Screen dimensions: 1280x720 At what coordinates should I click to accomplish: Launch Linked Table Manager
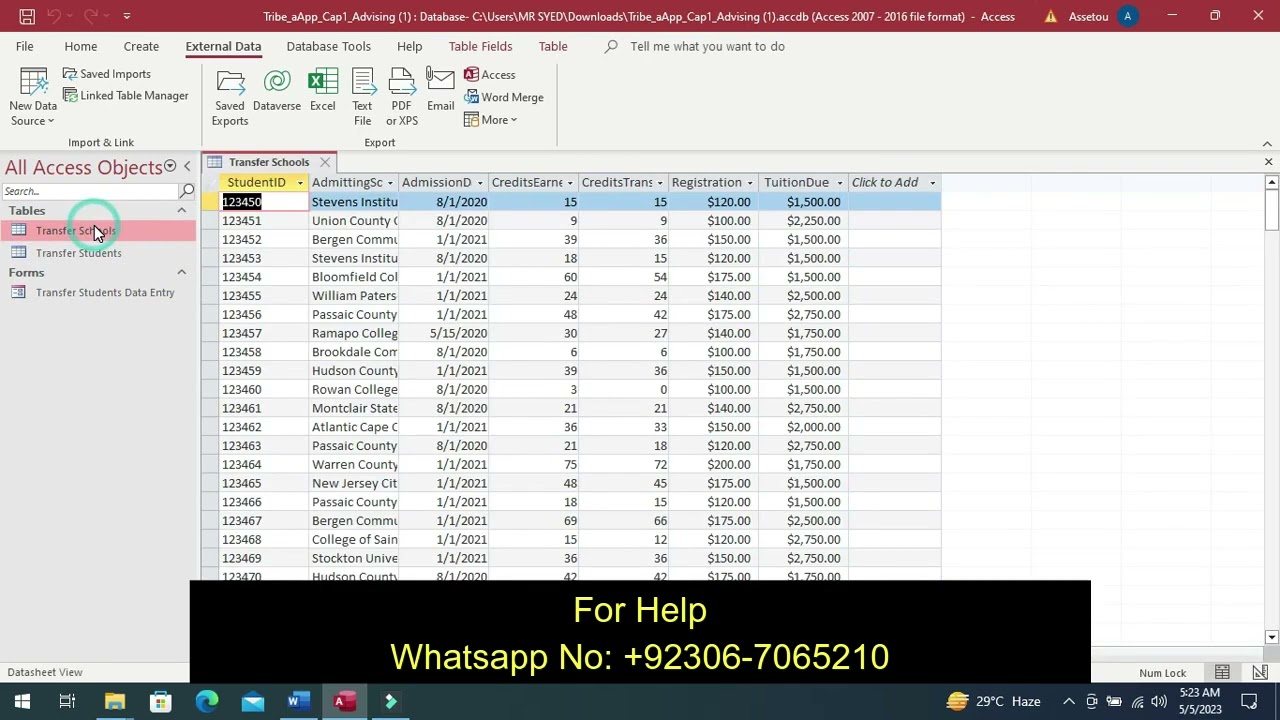click(x=125, y=96)
